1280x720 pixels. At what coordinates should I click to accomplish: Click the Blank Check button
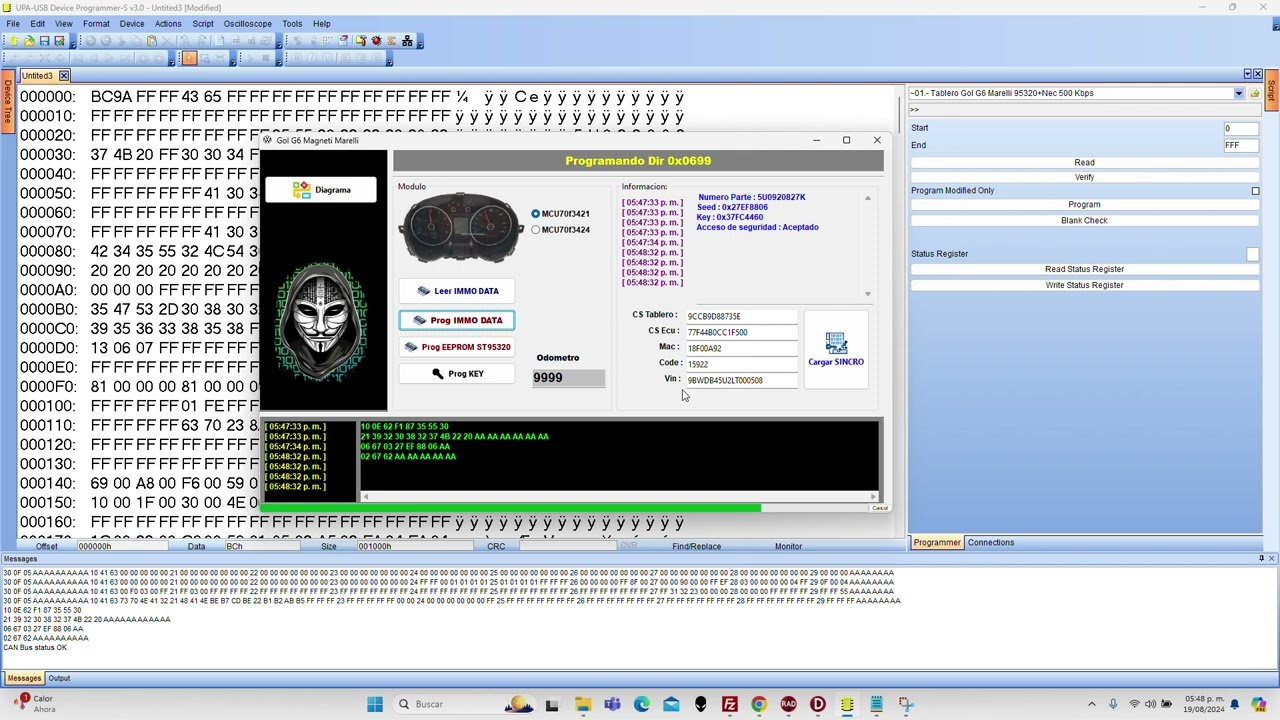point(1084,220)
